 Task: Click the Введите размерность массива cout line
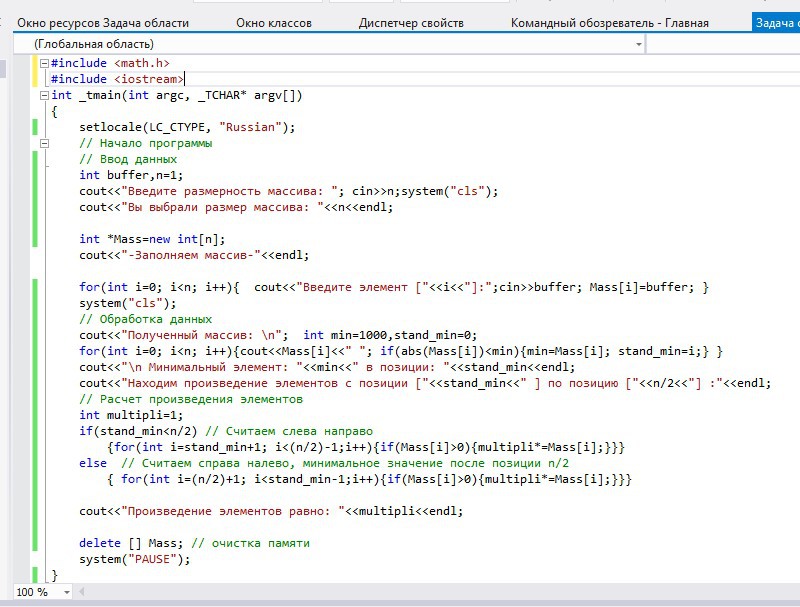[x=288, y=191]
